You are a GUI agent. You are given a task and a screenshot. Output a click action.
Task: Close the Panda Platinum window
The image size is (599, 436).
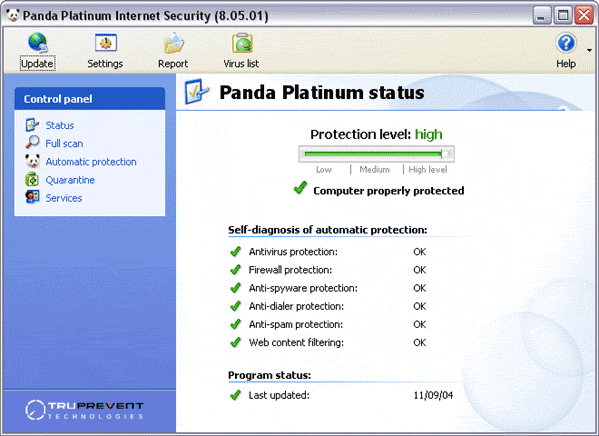pos(584,16)
